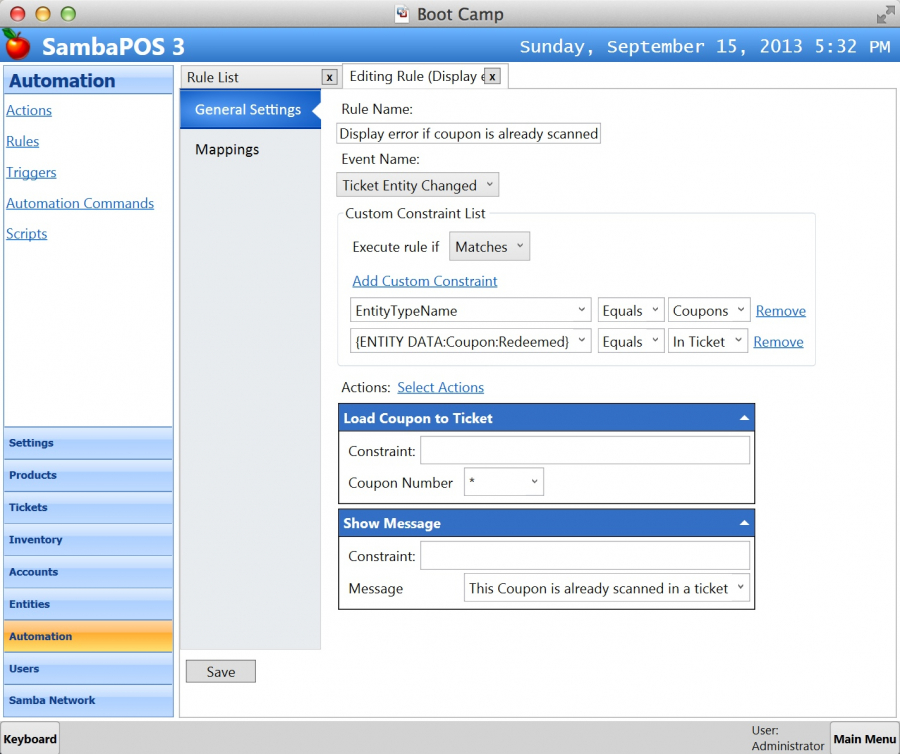This screenshot has height=754, width=900.
Task: Go to the Entities section
Action: [x=30, y=604]
